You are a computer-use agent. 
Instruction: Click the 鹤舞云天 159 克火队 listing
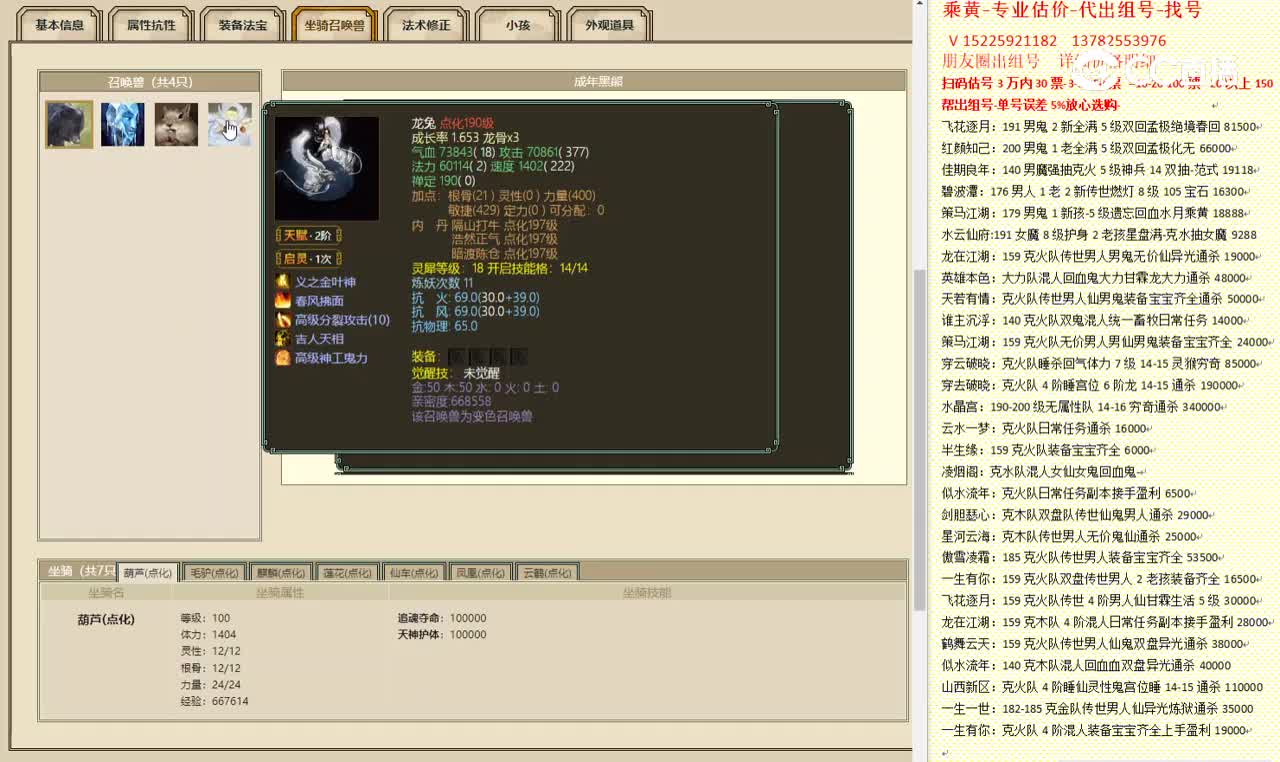(1098, 644)
